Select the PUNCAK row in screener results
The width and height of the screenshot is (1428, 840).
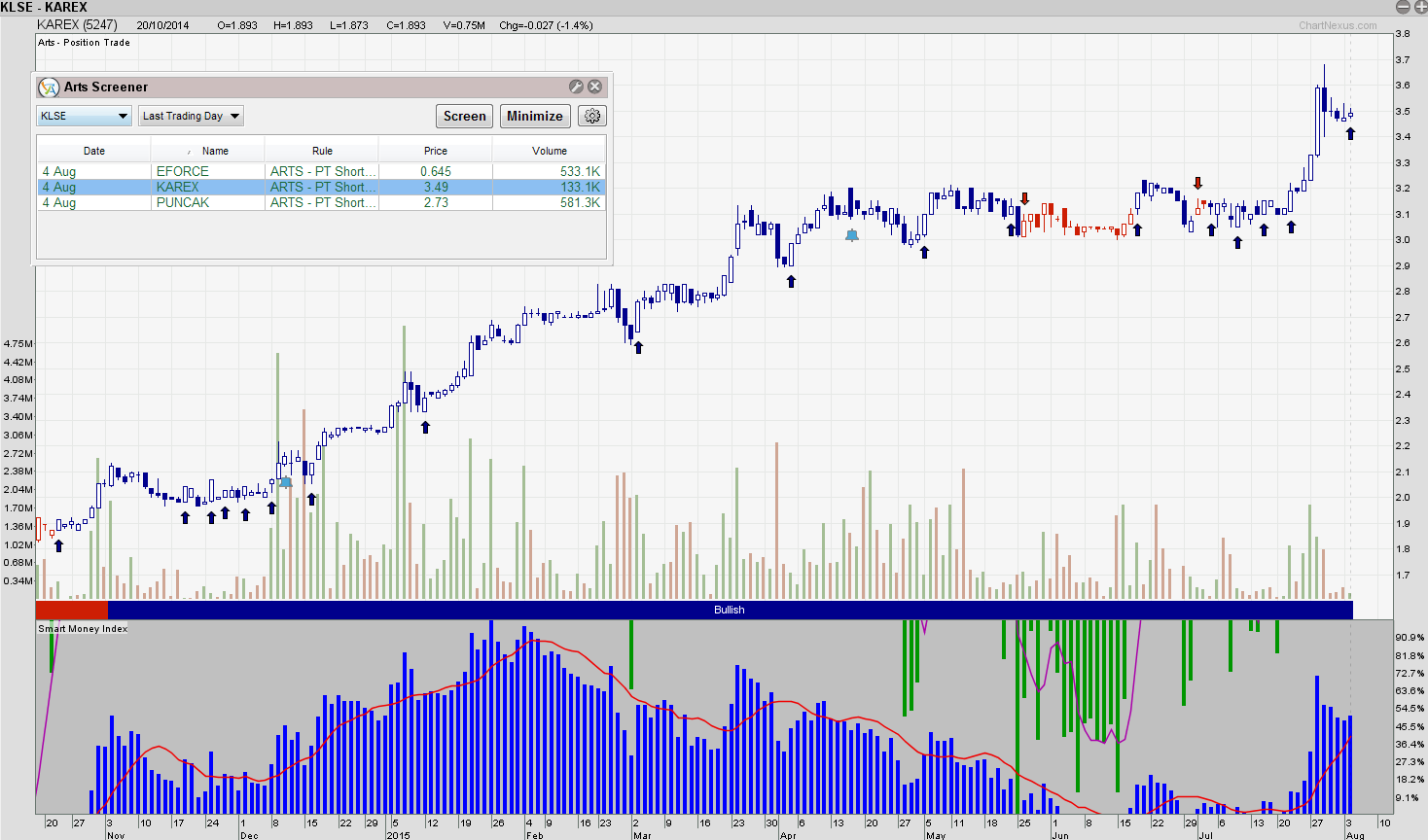[x=321, y=202]
